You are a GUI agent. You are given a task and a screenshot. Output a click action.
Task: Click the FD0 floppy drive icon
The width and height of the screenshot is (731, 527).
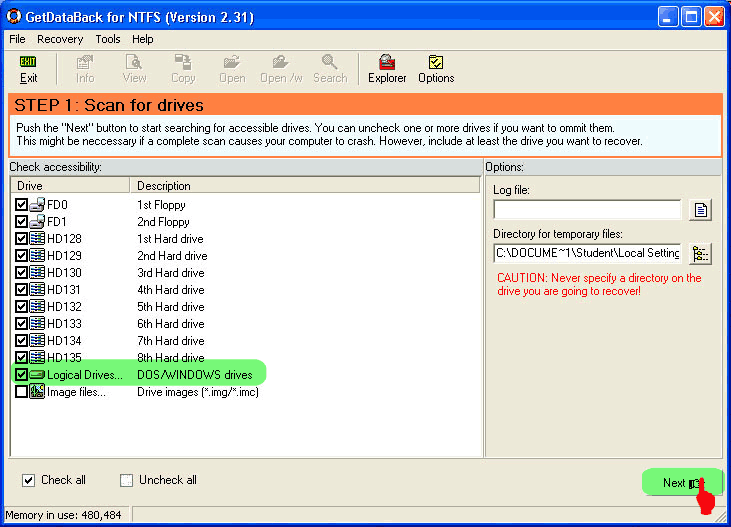[x=37, y=205]
